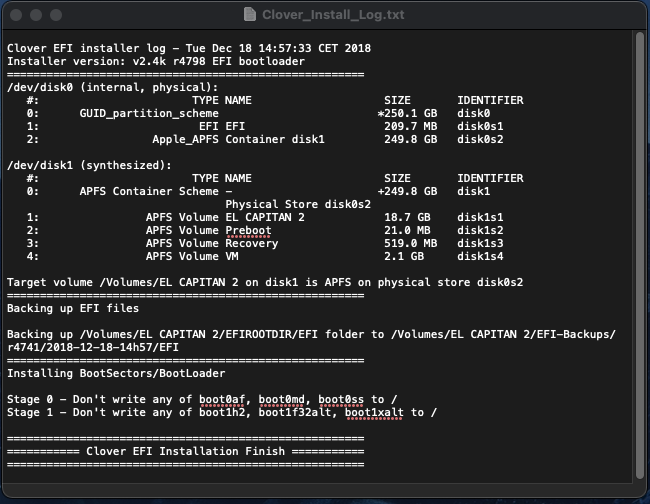Click the 'Installing BootSectors/BootLoader' line
This screenshot has width=650, height=504.
(118, 373)
